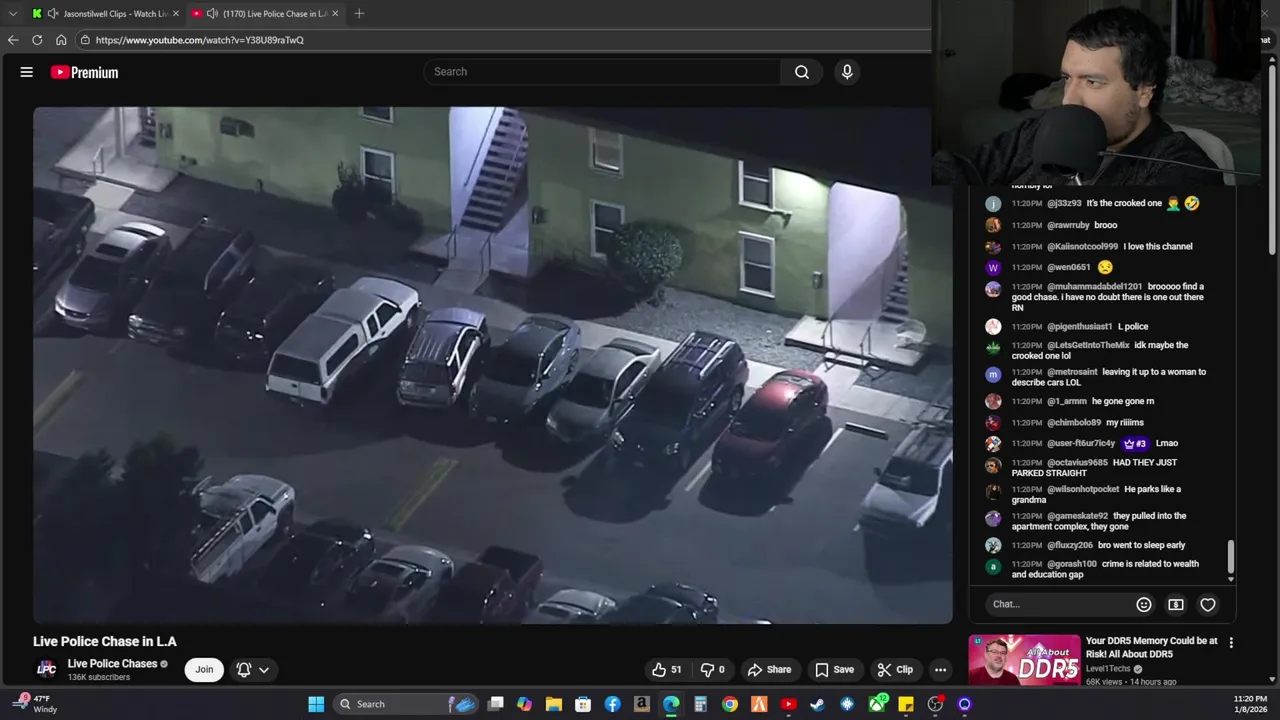This screenshot has width=1280, height=720.
Task: Click the DDR5 recommended video thumbnail
Action: 1024,660
